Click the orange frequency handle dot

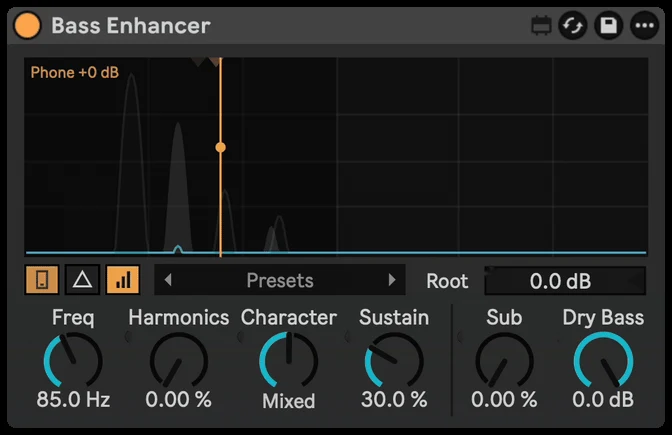tap(221, 147)
